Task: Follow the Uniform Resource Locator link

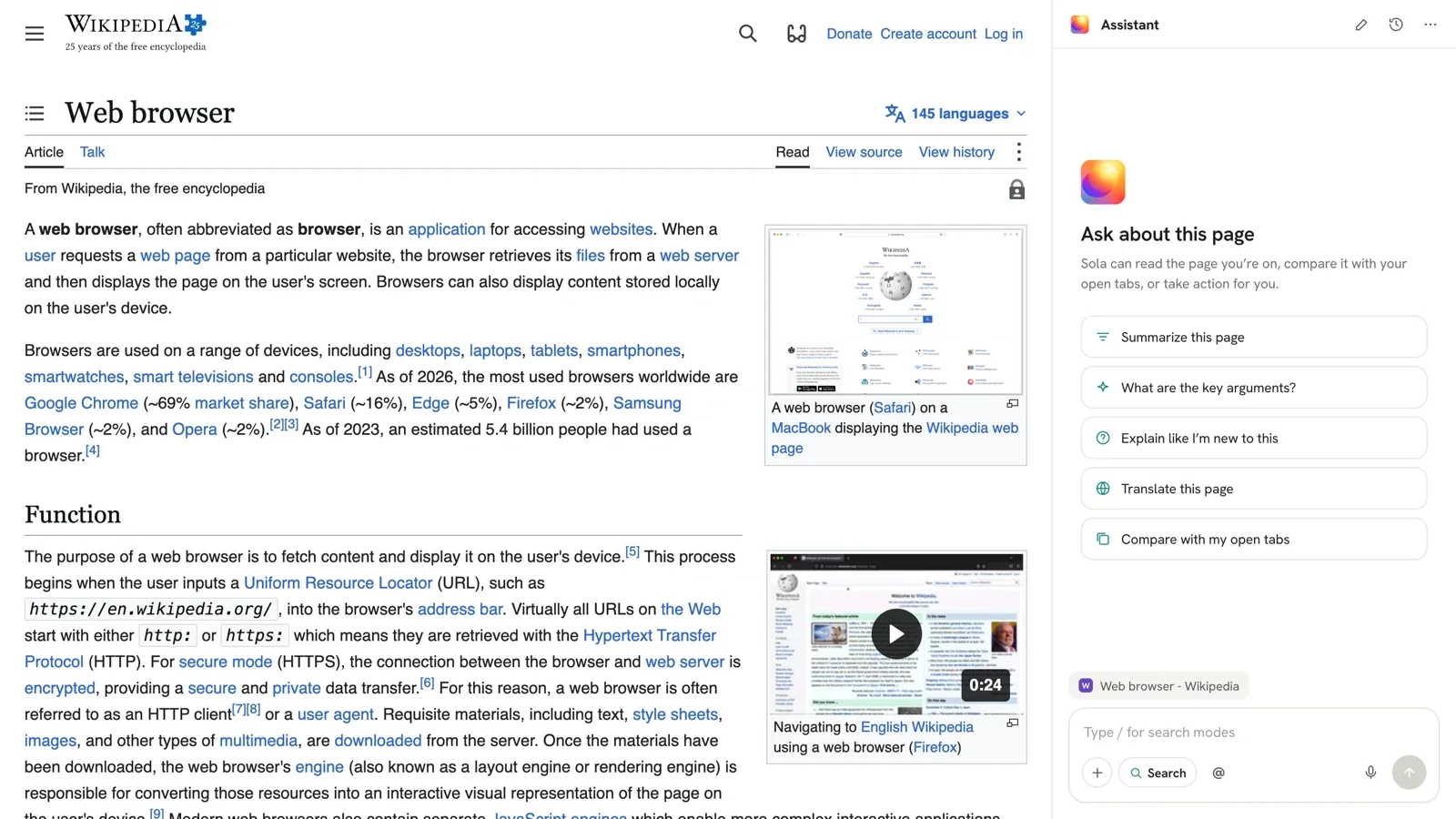Action: click(338, 583)
